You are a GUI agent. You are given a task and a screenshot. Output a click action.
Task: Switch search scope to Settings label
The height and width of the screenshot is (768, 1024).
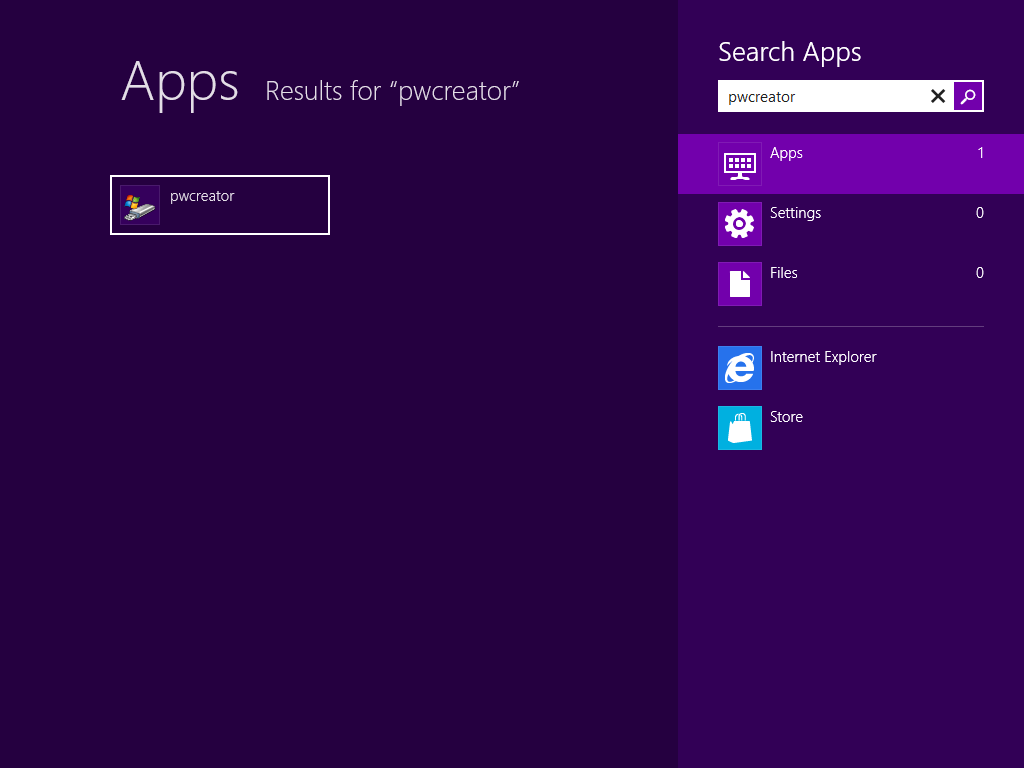pyautogui.click(x=795, y=213)
